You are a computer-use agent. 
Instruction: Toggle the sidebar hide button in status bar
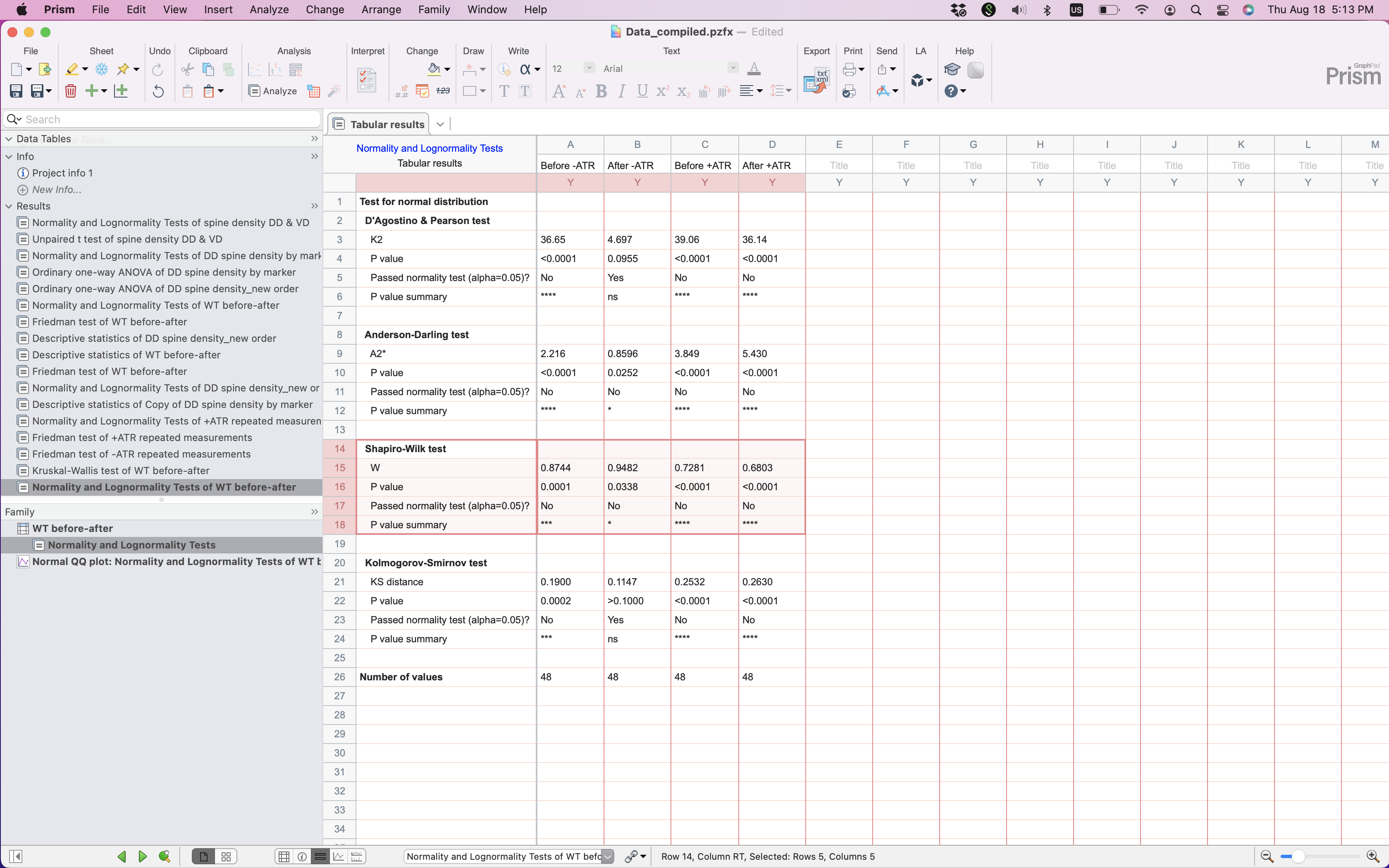click(16, 856)
